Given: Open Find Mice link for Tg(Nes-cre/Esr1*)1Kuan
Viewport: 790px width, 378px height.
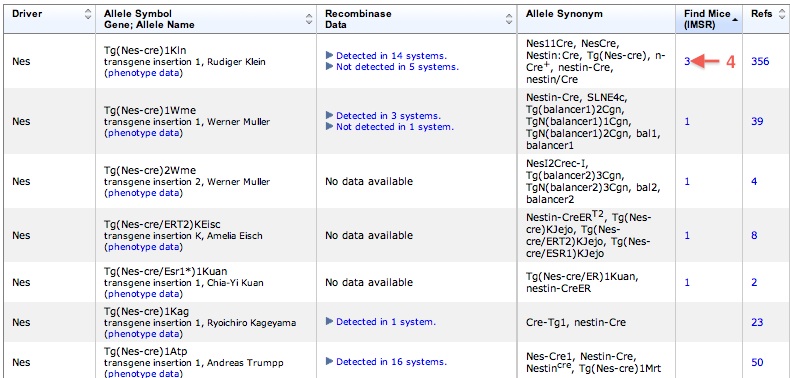Looking at the screenshot, I should pyautogui.click(x=687, y=282).
